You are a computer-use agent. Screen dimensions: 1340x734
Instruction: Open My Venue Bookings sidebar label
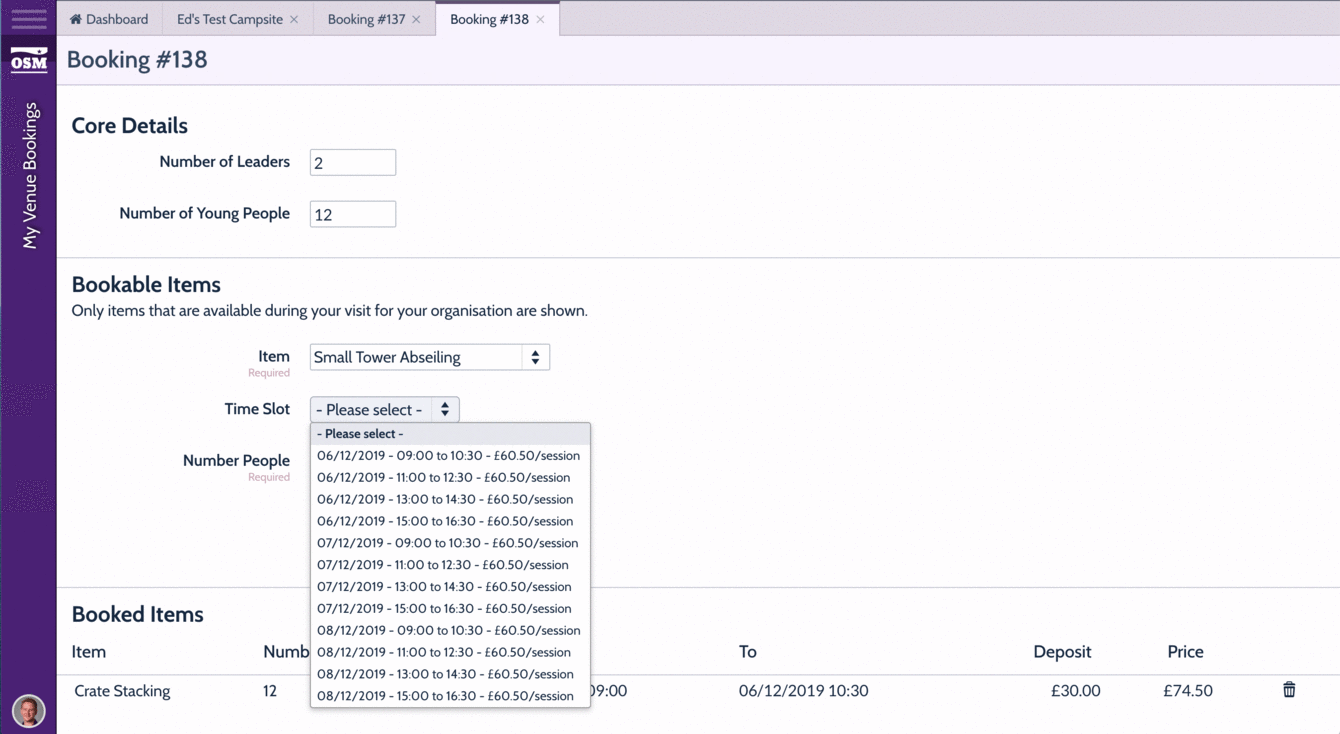(30, 175)
